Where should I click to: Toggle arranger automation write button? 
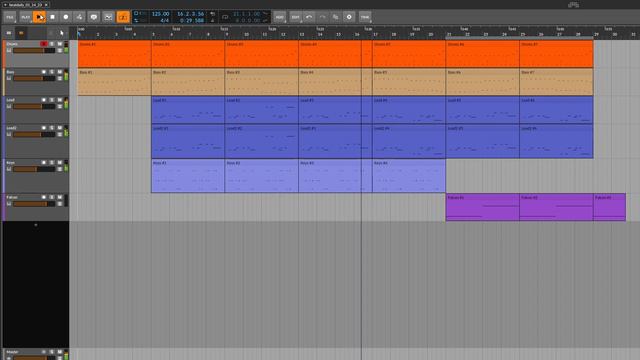[80, 17]
